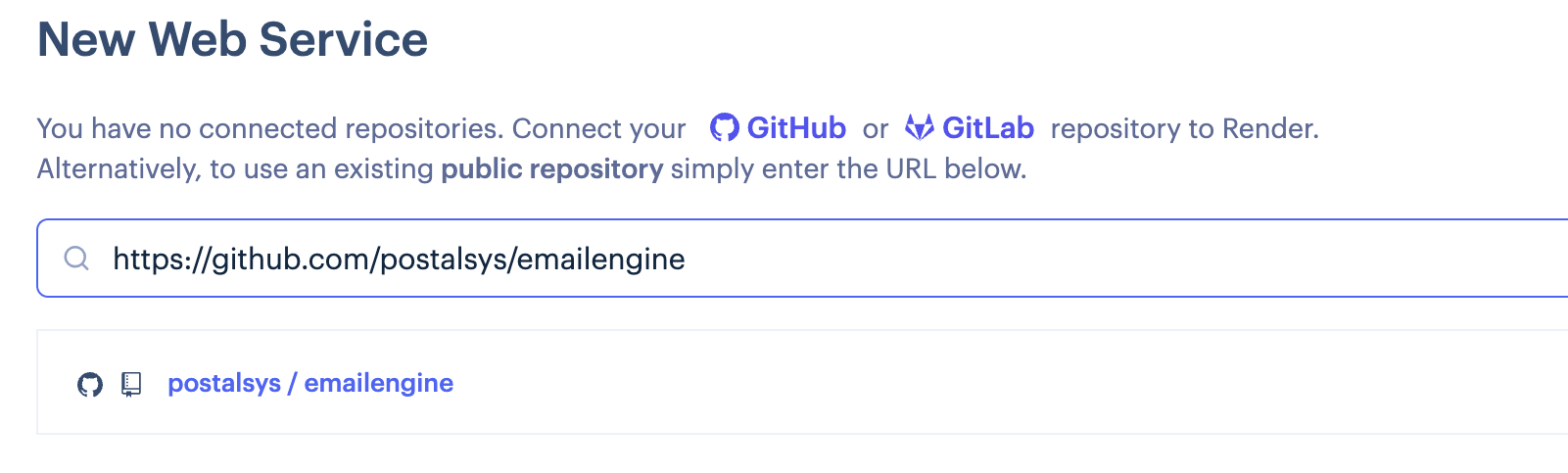This screenshot has width=1568, height=473.
Task: Click the "New Web Service" page heading
Action: pos(233,40)
